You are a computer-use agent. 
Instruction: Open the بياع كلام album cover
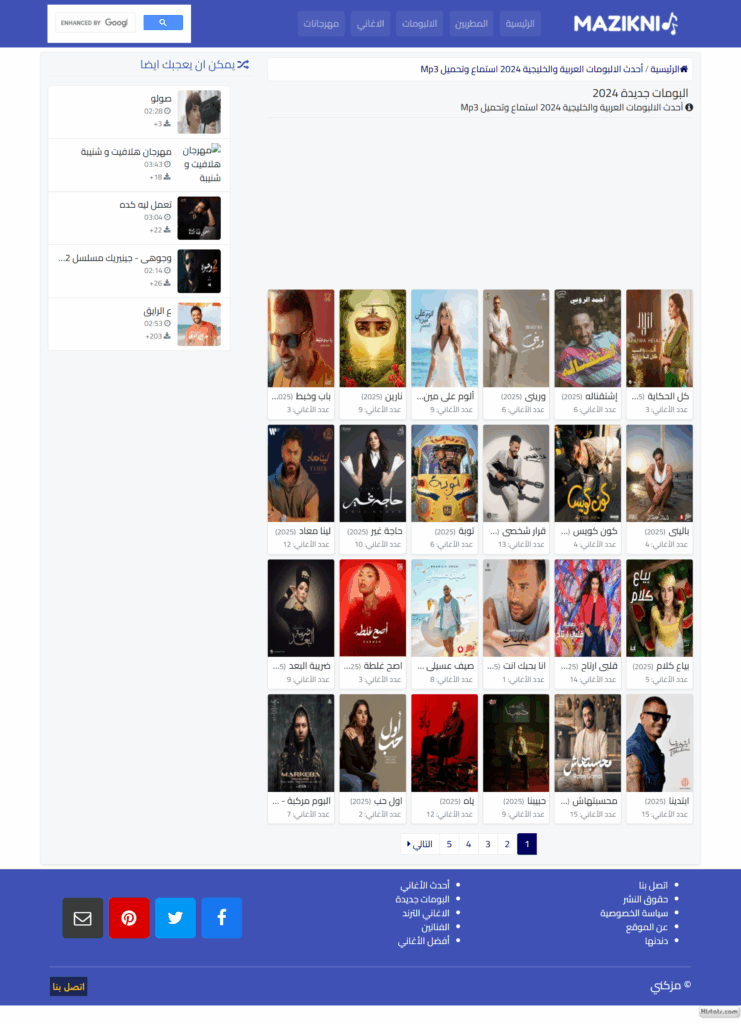[659, 608]
